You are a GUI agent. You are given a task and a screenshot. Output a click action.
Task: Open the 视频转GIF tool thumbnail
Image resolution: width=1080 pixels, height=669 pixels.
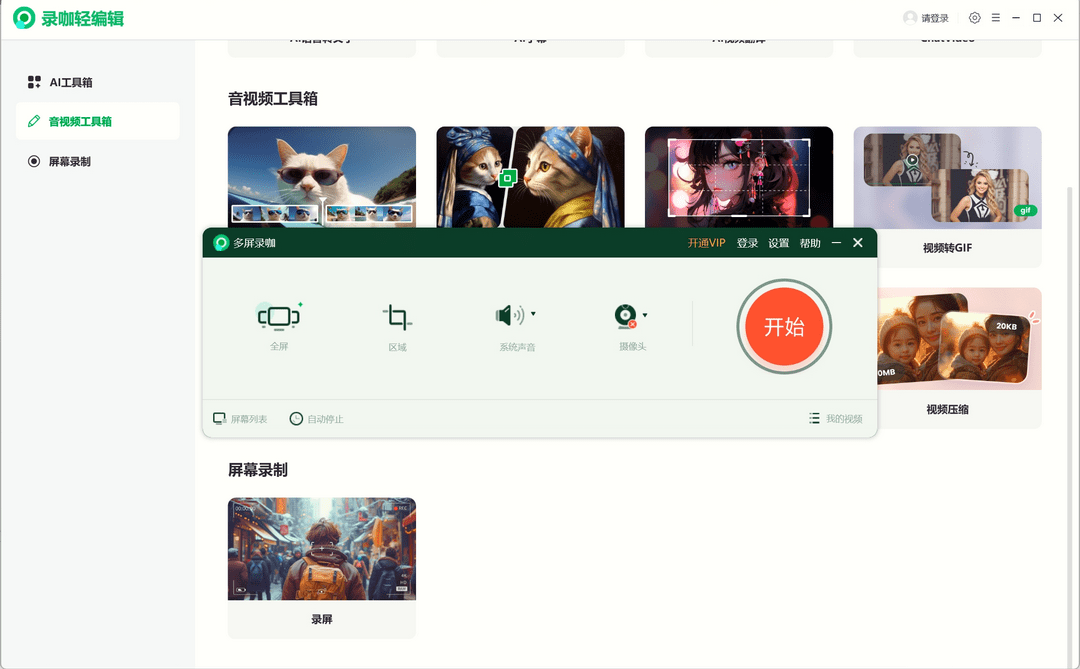click(x=947, y=177)
